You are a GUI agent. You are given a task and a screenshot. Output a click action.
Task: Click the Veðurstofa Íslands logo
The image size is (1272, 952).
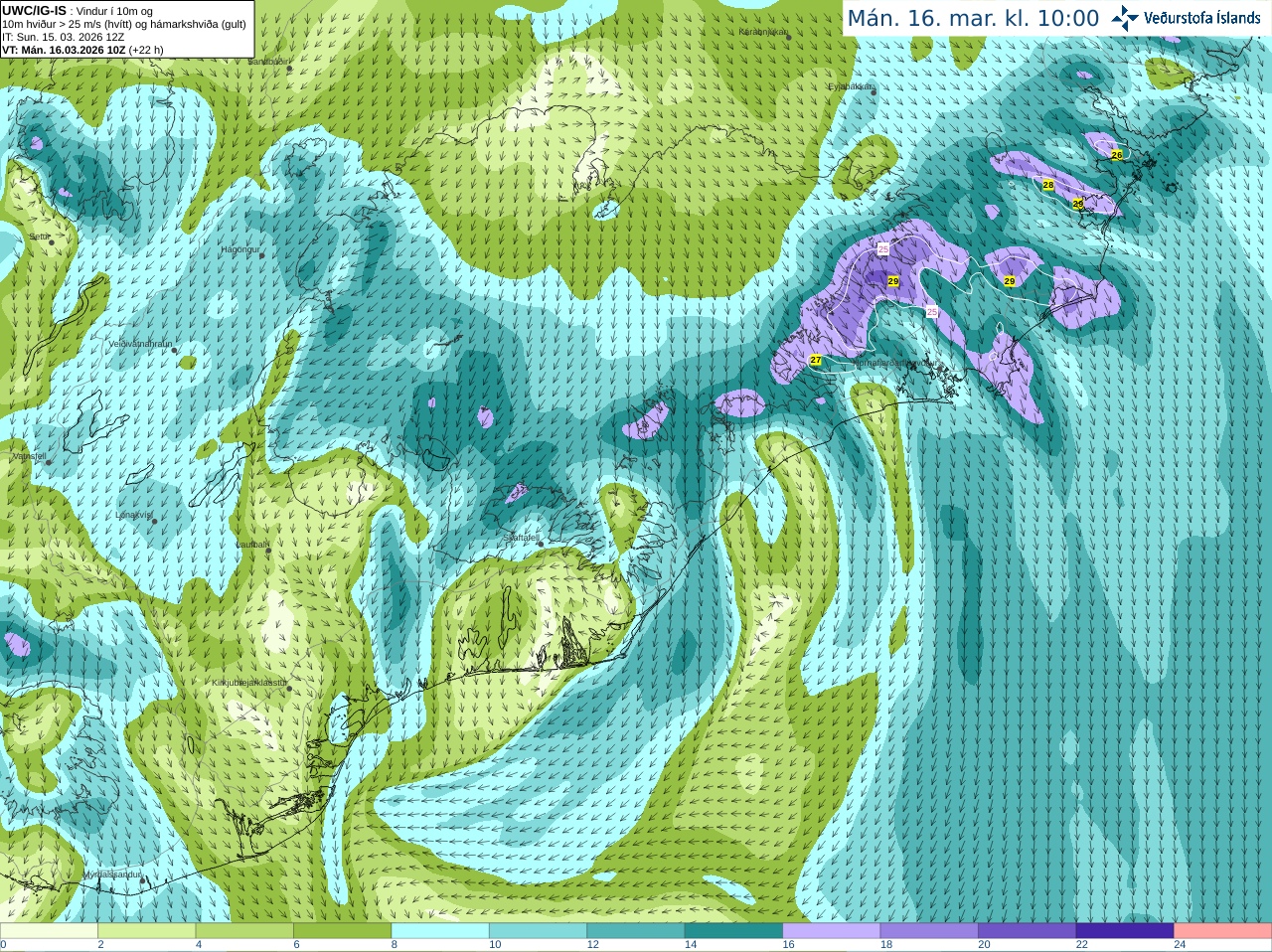coord(1186,18)
